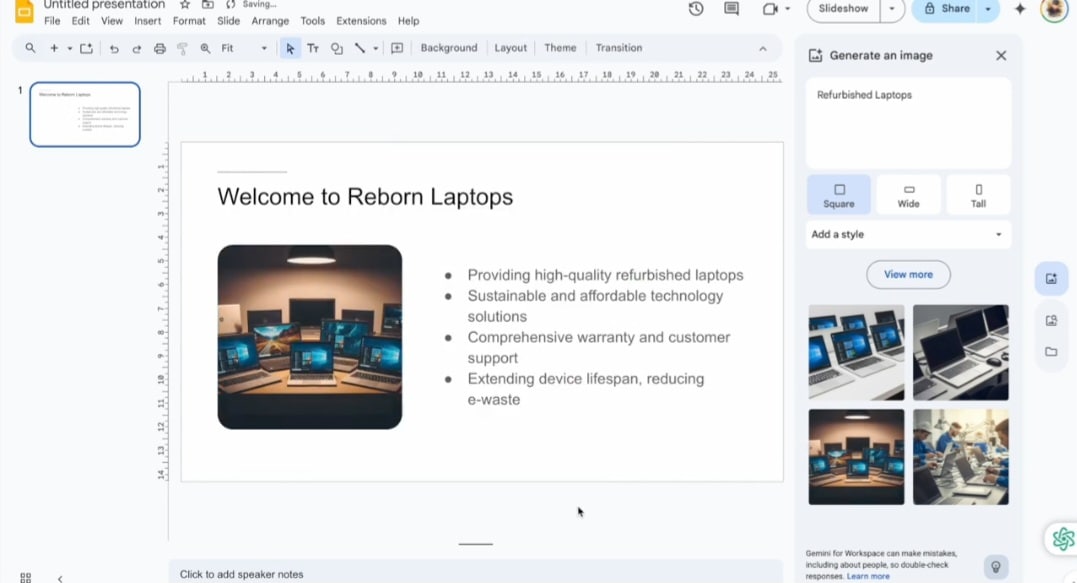The image size is (1077, 583).
Task: Open version history clock icon
Action: tap(696, 9)
